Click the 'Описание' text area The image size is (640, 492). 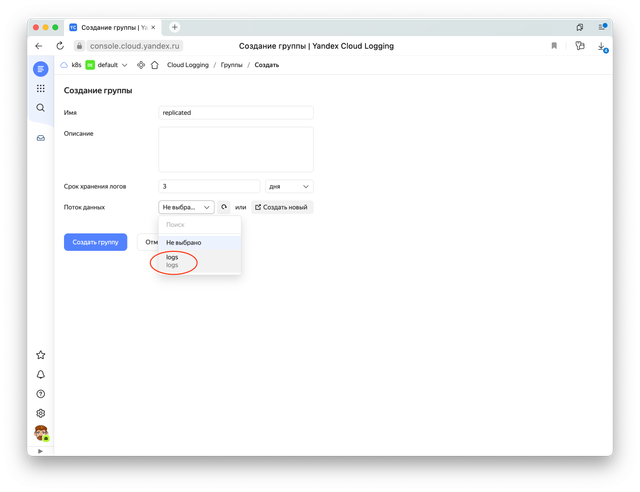[236, 149]
